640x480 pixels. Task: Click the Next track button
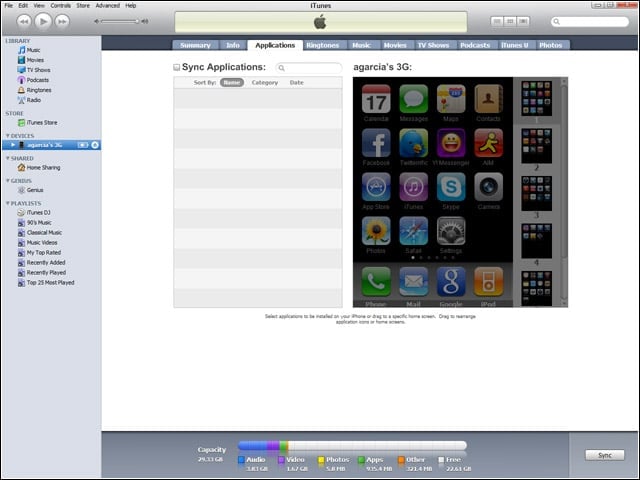coord(62,21)
